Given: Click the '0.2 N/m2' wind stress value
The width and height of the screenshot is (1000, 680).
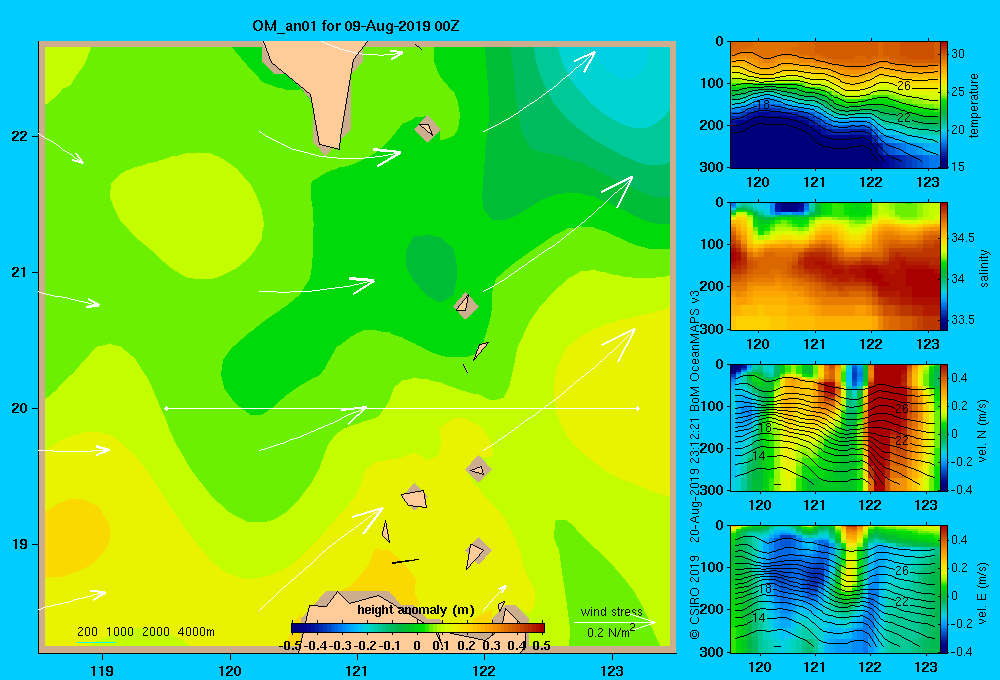Looking at the screenshot, I should coord(611,632).
